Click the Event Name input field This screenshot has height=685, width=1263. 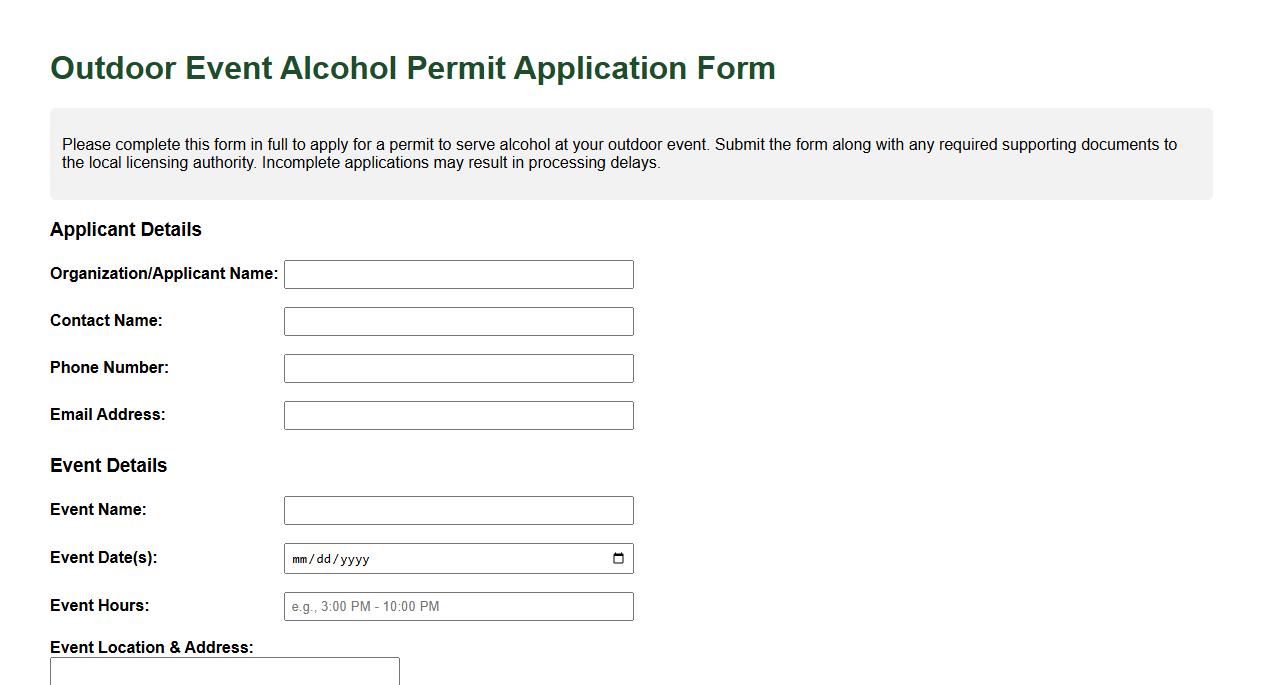458,510
